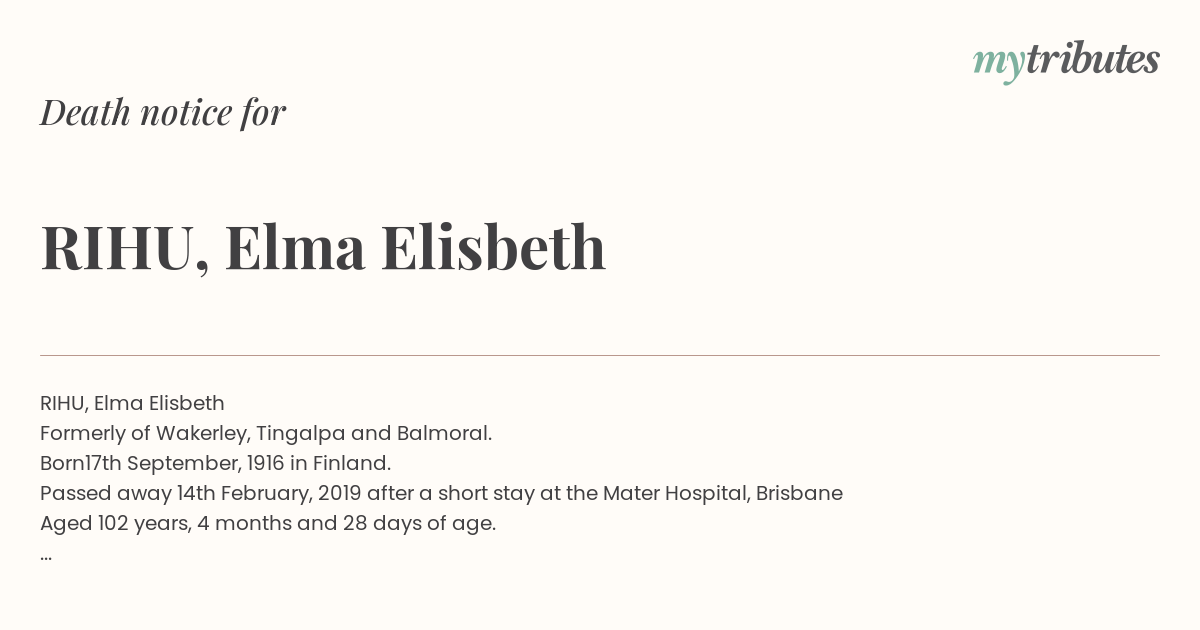Click "Mater Hospital, Brisbane" text
This screenshot has width=1200, height=630.
click(723, 493)
